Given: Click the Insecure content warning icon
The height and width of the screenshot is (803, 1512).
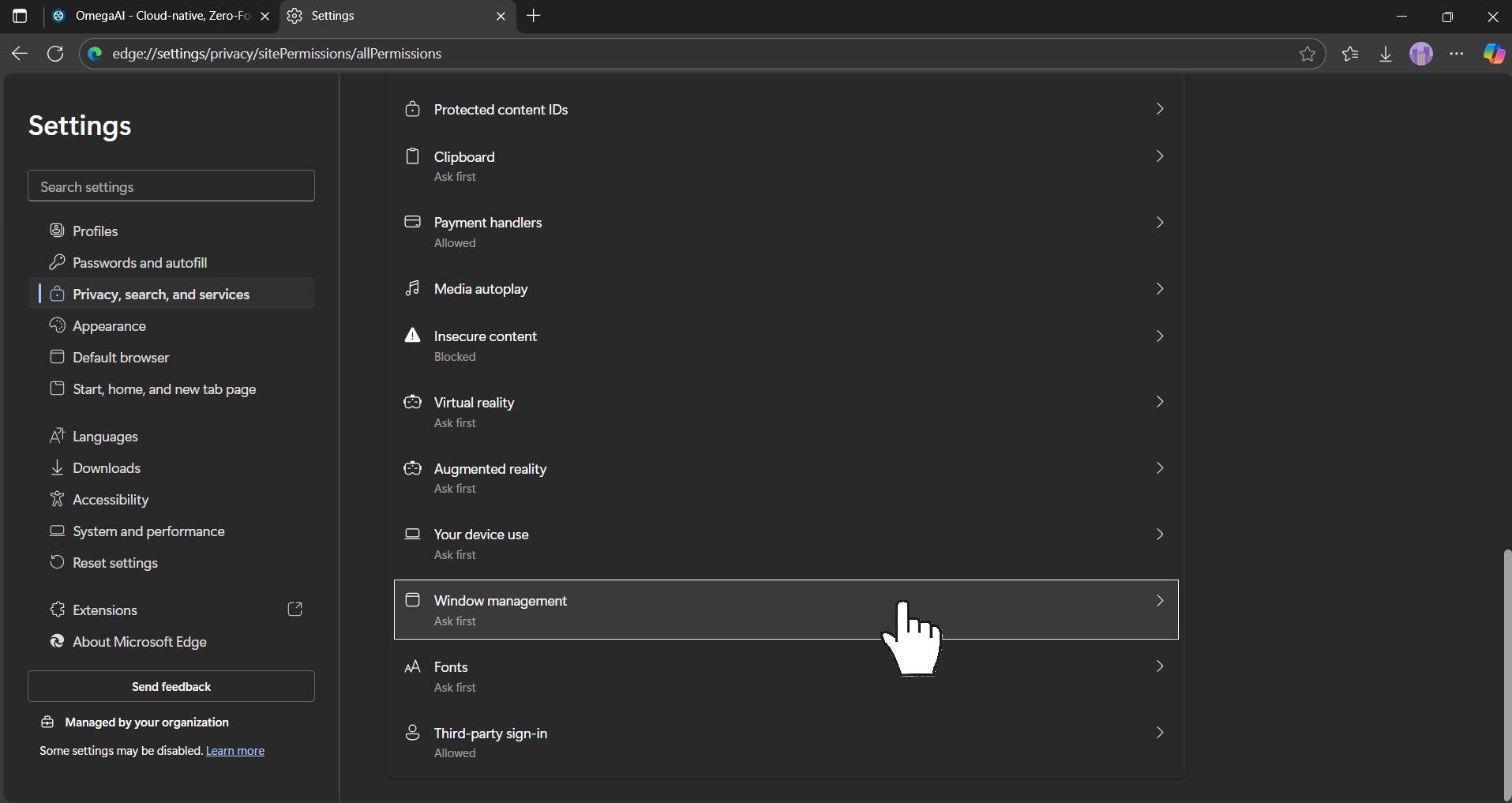Looking at the screenshot, I should pyautogui.click(x=412, y=336).
